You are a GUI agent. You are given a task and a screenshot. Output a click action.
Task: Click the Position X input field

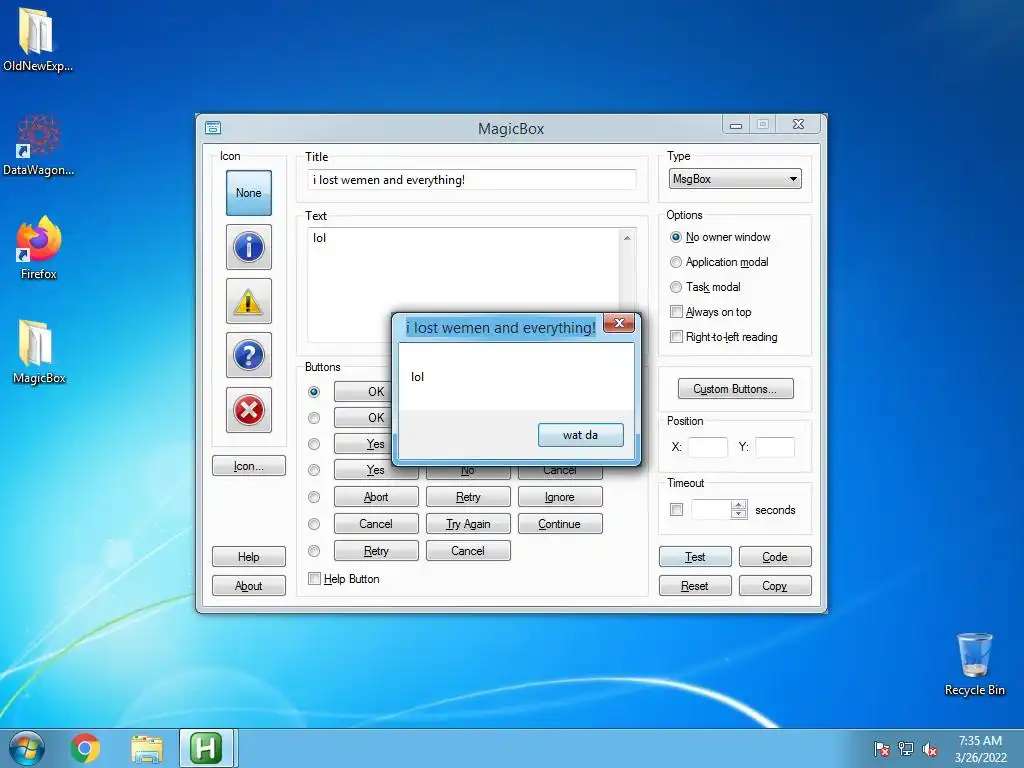tap(708, 447)
